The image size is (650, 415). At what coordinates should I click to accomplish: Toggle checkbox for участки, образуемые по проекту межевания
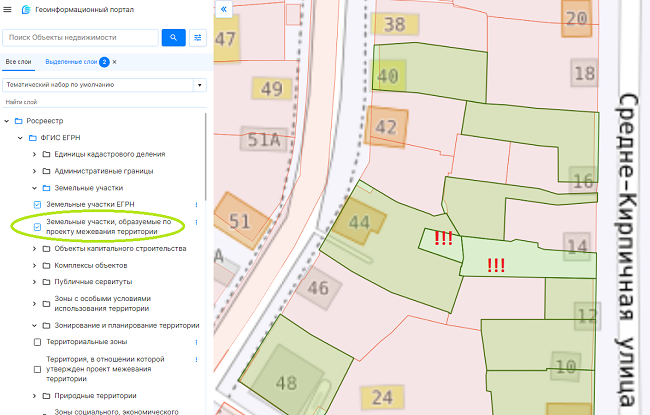[x=38, y=227]
